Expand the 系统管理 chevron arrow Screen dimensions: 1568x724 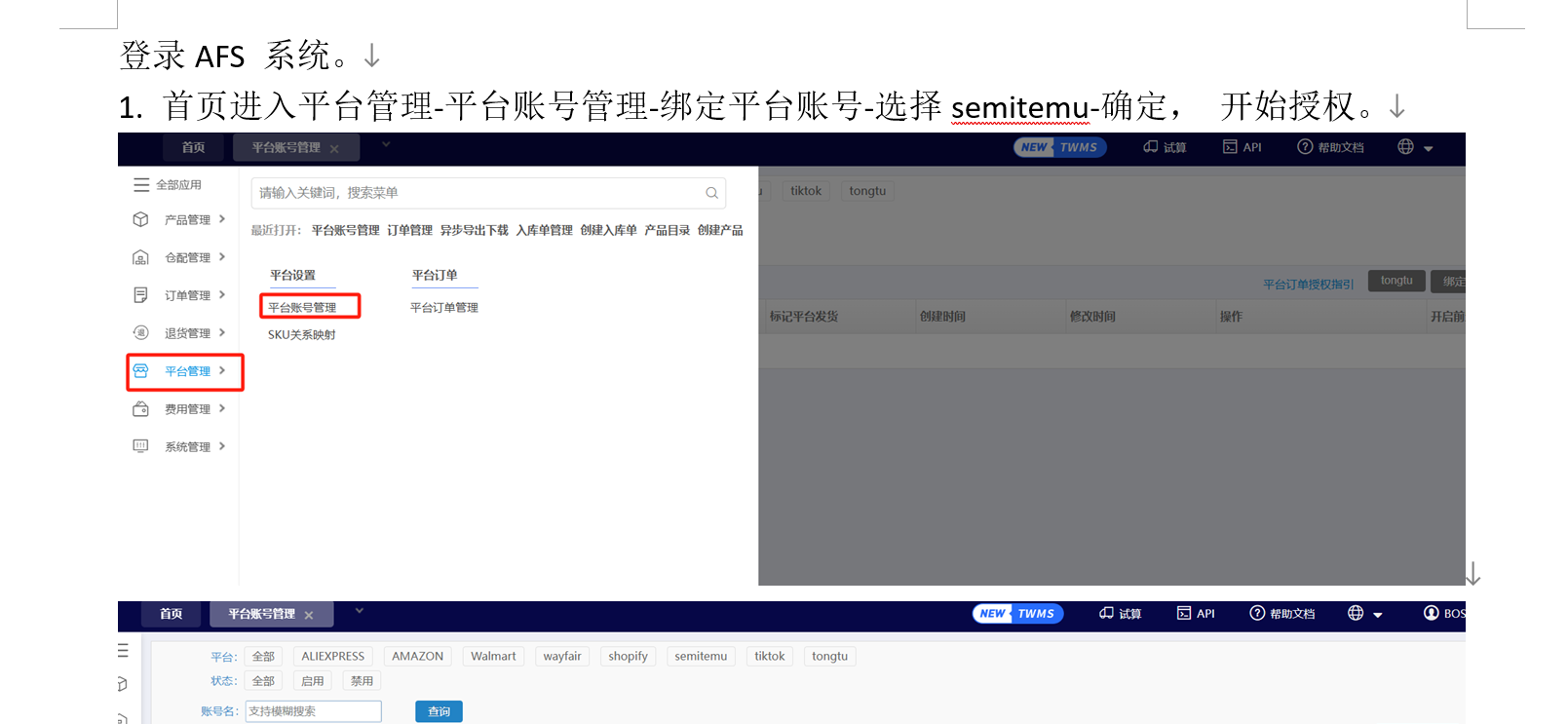click(222, 446)
